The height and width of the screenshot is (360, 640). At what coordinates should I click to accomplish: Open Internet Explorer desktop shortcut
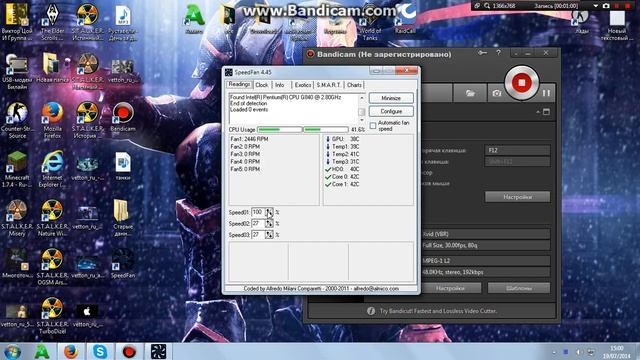click(x=52, y=169)
